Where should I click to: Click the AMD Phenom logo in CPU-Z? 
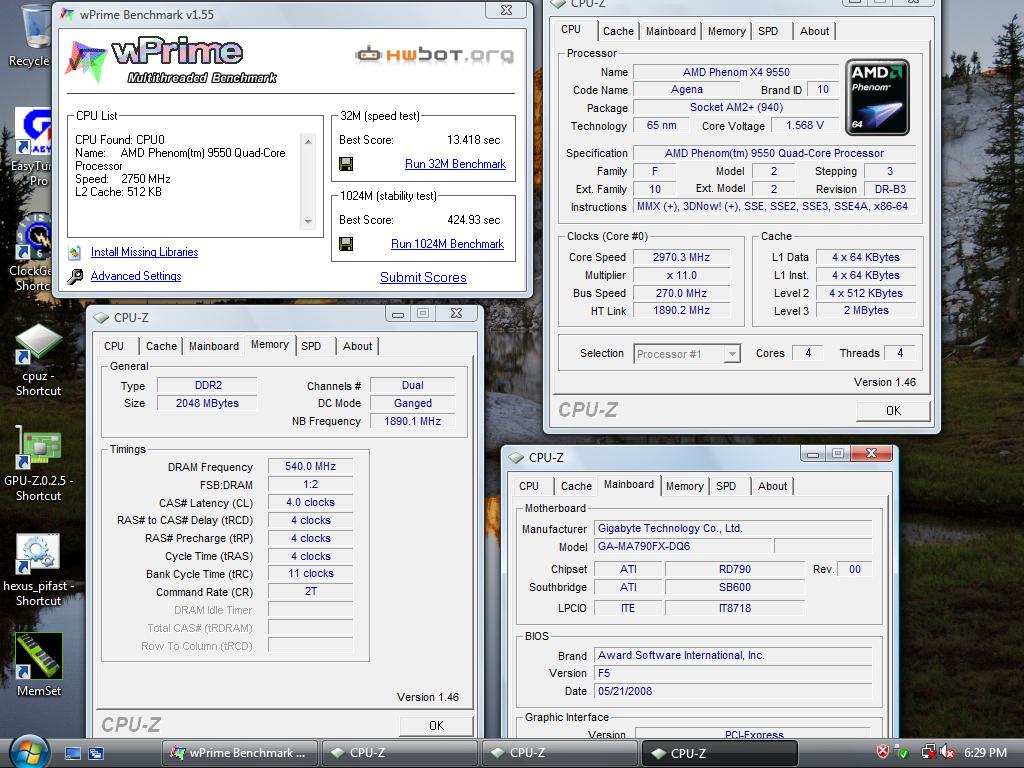coord(876,97)
